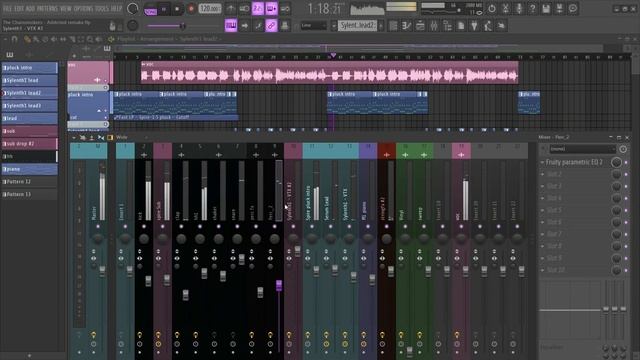Screen dimensions: 640x360
Task: Select the pluck intro pattern
Action: 29,68
